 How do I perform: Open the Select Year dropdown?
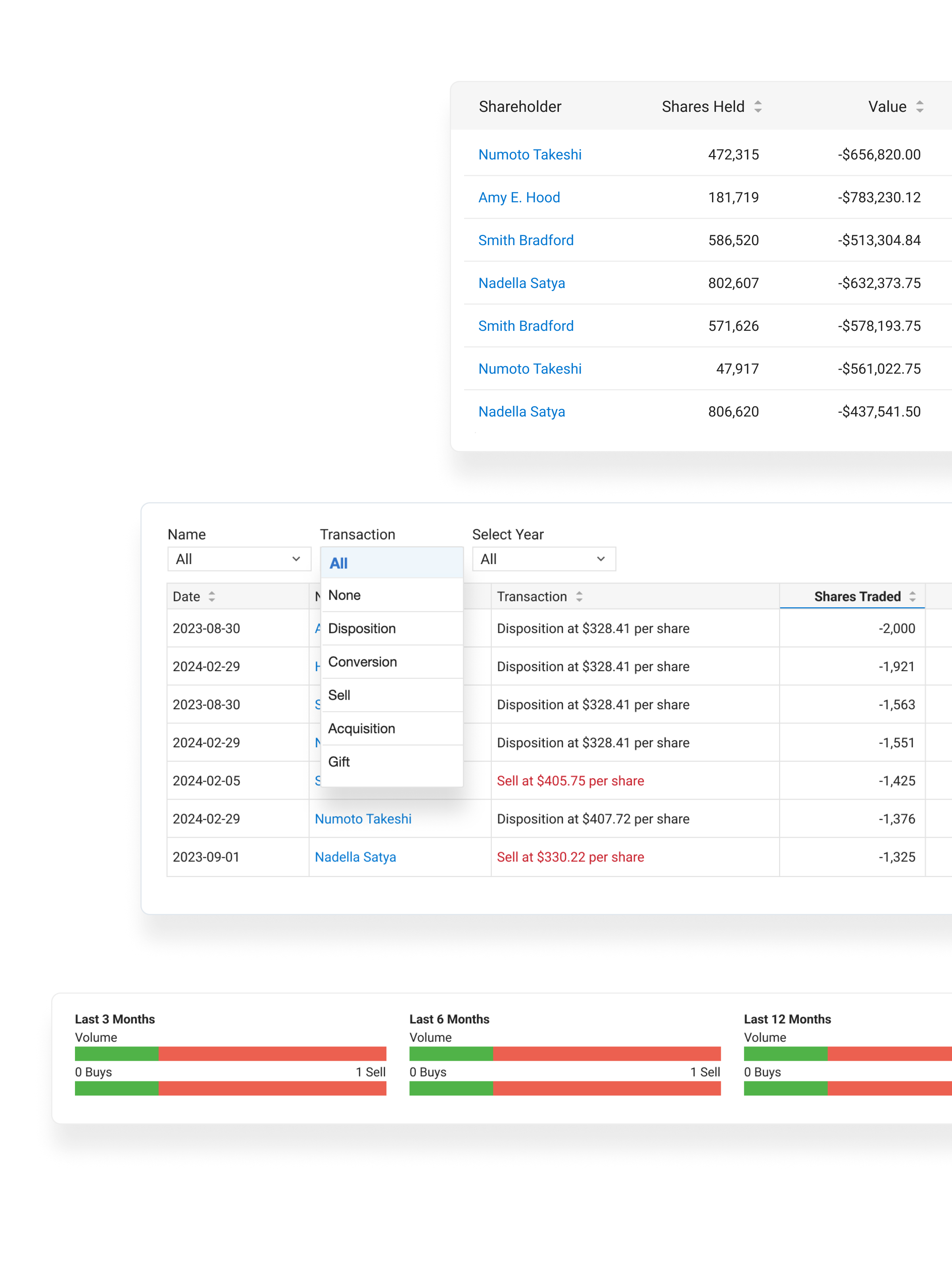pos(544,559)
